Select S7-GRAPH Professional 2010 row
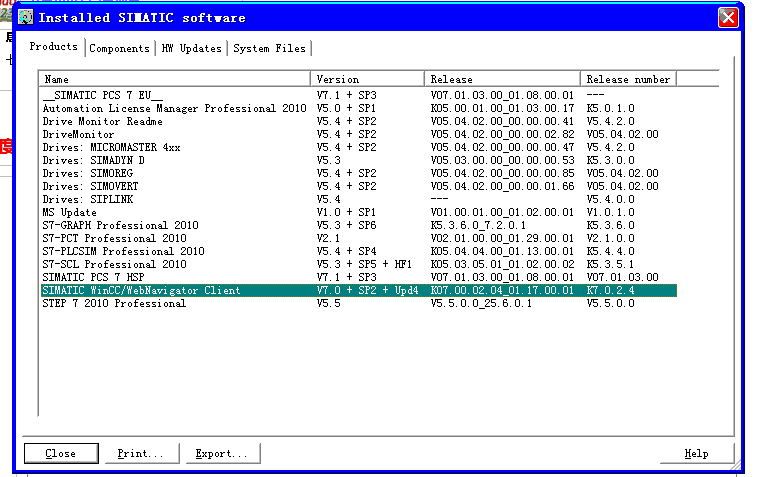This screenshot has width=762, height=477. [x=359, y=225]
